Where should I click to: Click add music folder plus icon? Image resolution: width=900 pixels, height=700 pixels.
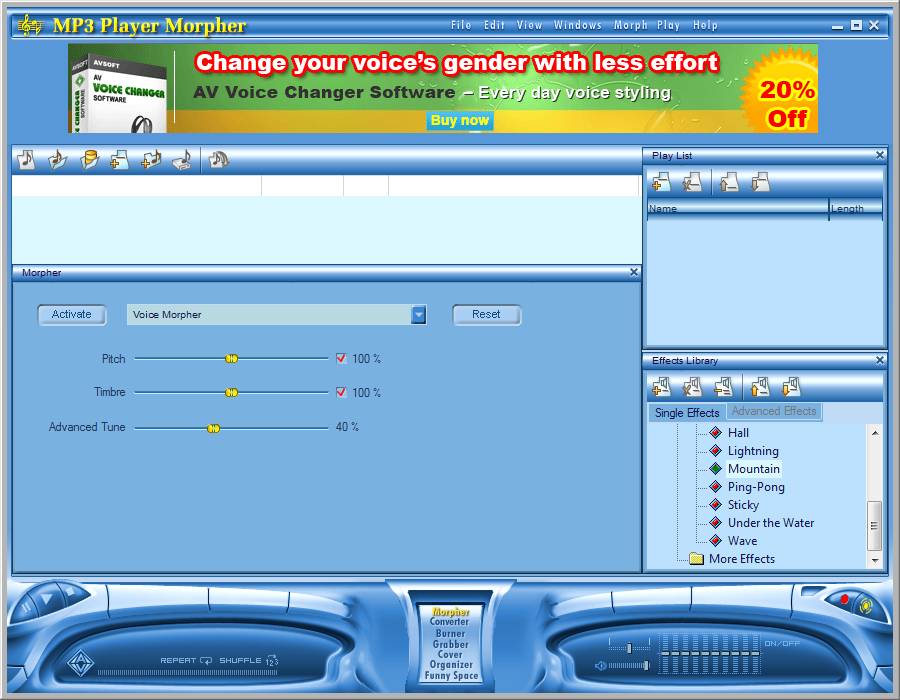tap(151, 160)
